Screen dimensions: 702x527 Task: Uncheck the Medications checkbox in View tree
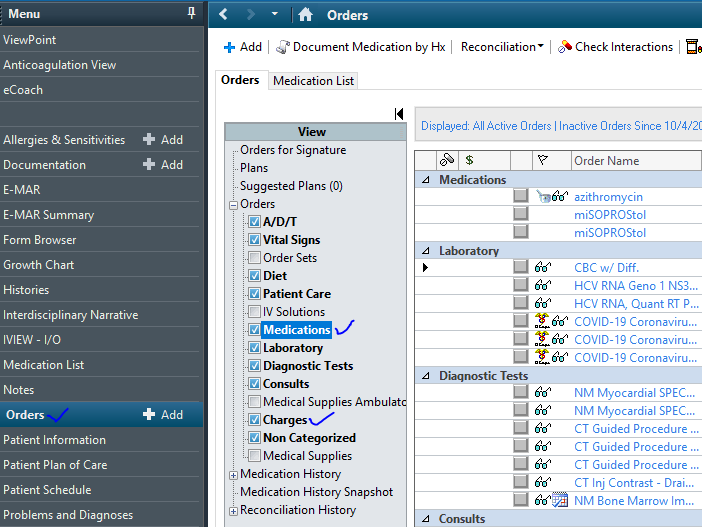[x=254, y=330]
